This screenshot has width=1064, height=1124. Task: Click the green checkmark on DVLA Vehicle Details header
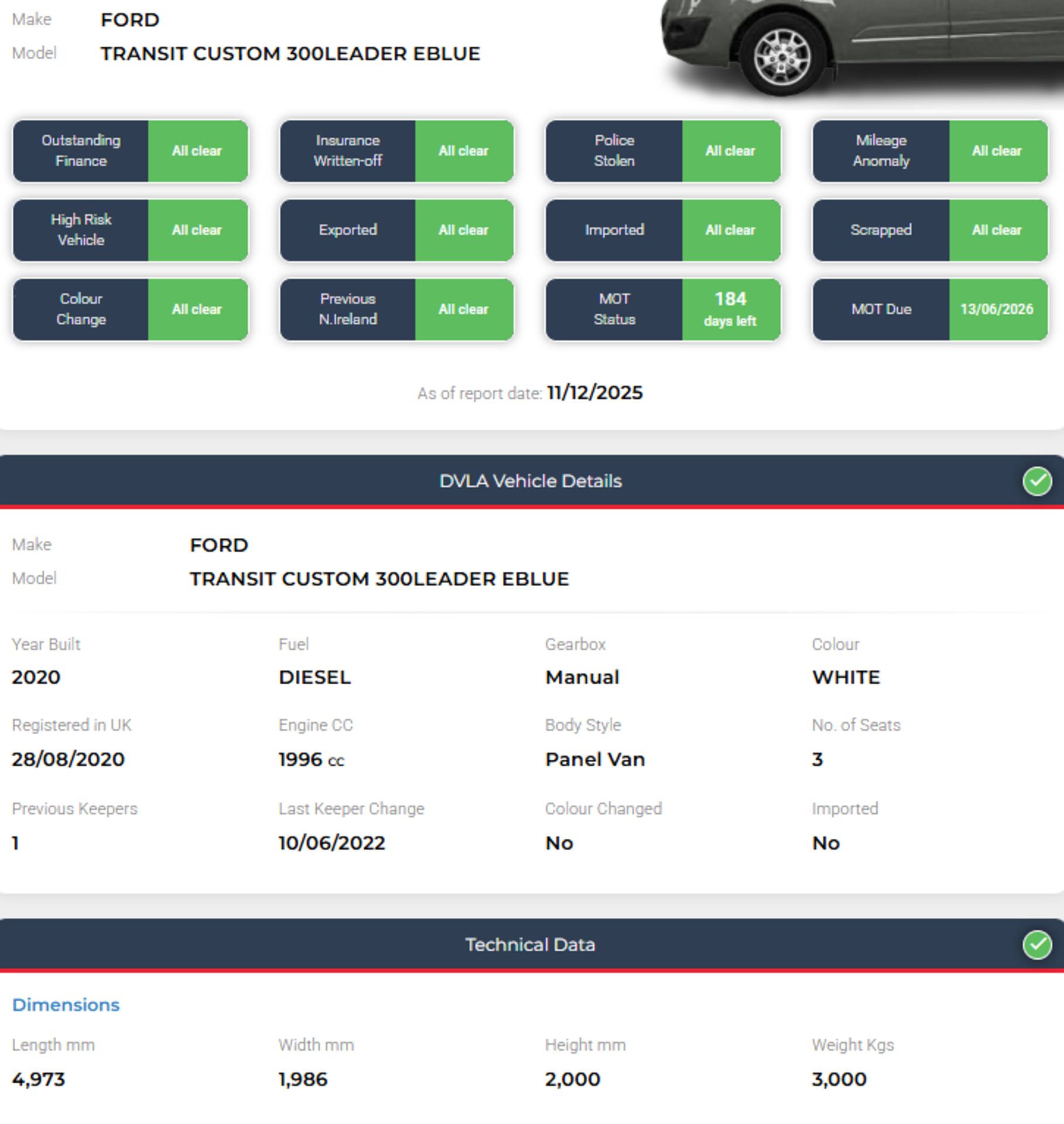[1038, 480]
